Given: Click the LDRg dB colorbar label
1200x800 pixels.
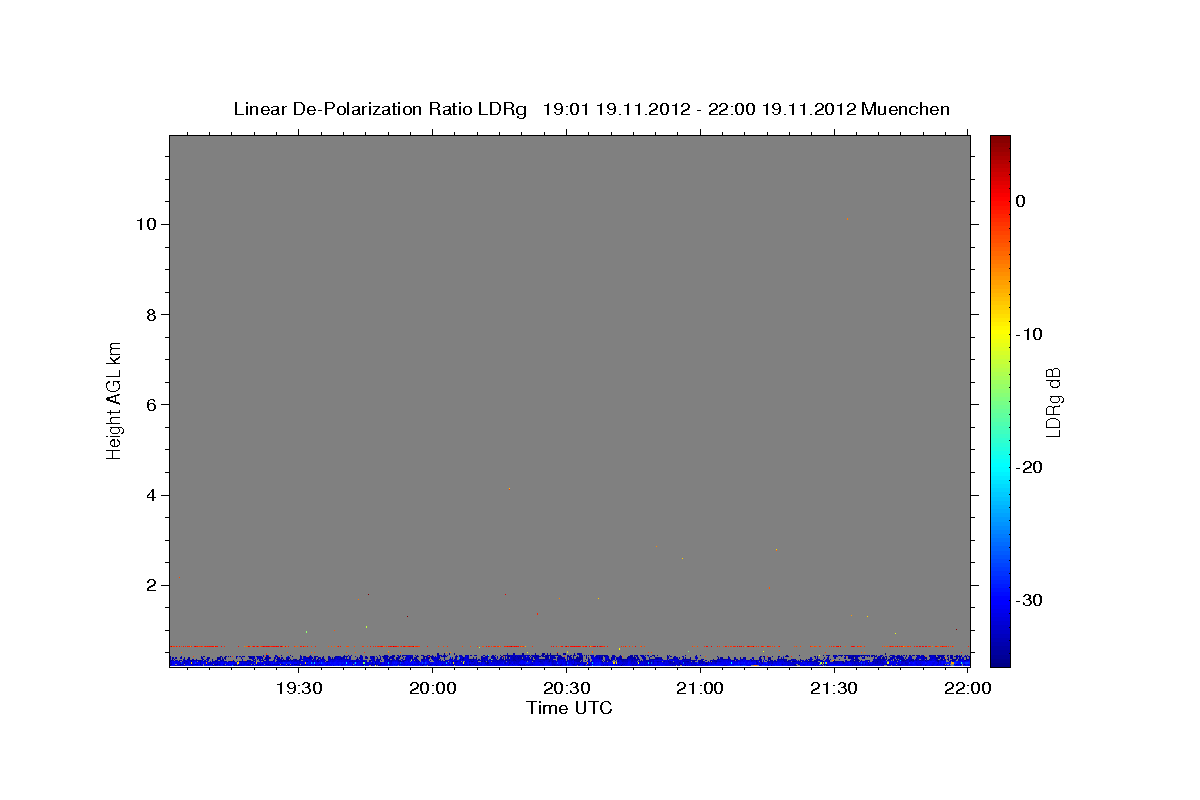Looking at the screenshot, I should tap(1053, 401).
